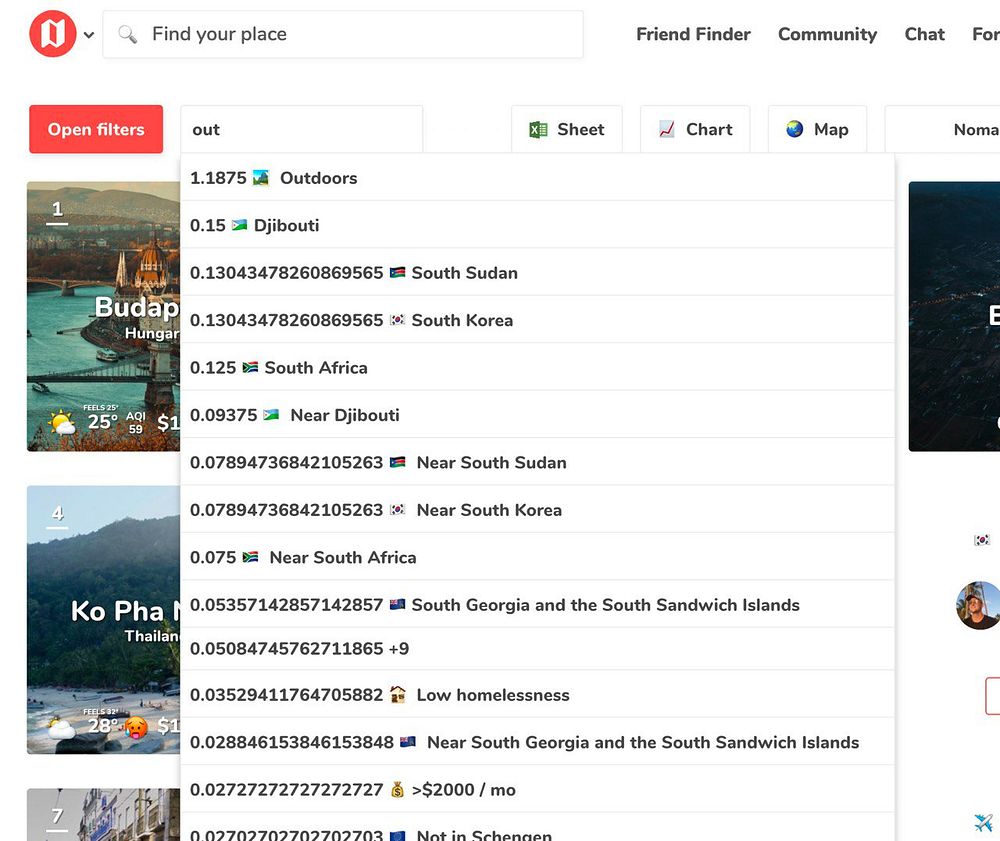Click the chart icon on Chart button
The width and height of the screenshot is (1000, 841).
click(x=667, y=129)
